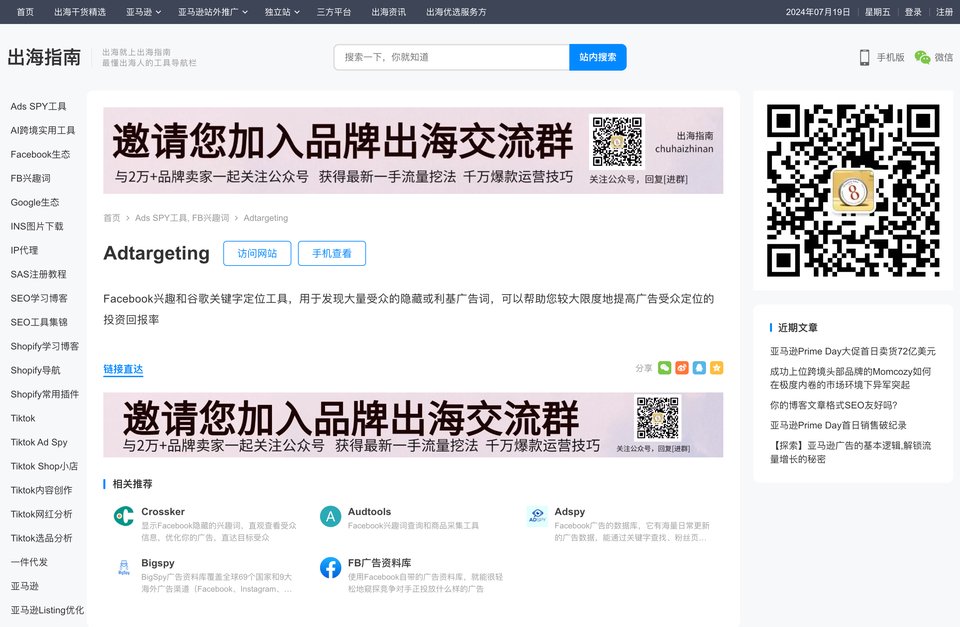Select Shopify导航 in left sidebar
Image resolution: width=960 pixels, height=627 pixels.
pyautogui.click(x=36, y=370)
